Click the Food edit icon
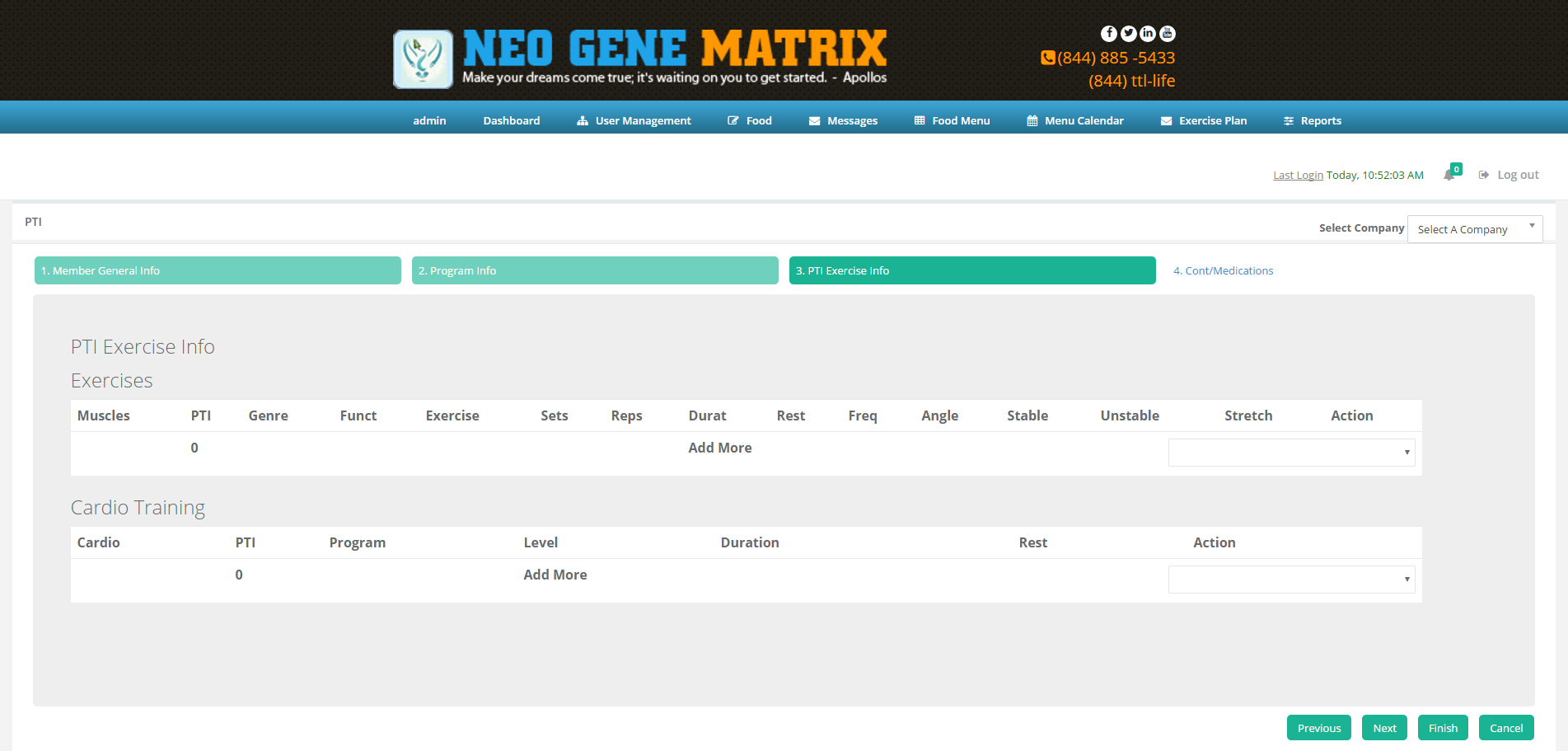The height and width of the screenshot is (751, 1568). [733, 121]
